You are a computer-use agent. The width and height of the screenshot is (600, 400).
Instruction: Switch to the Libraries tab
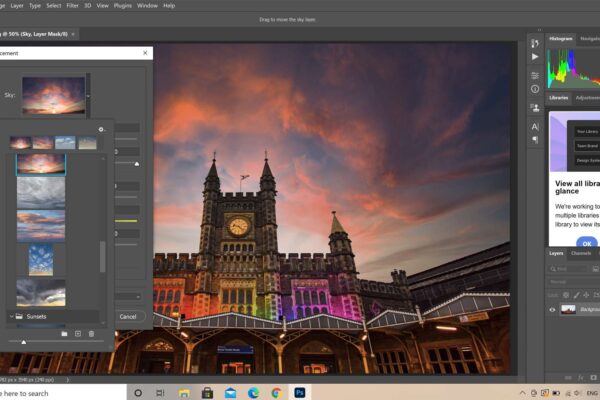point(559,98)
